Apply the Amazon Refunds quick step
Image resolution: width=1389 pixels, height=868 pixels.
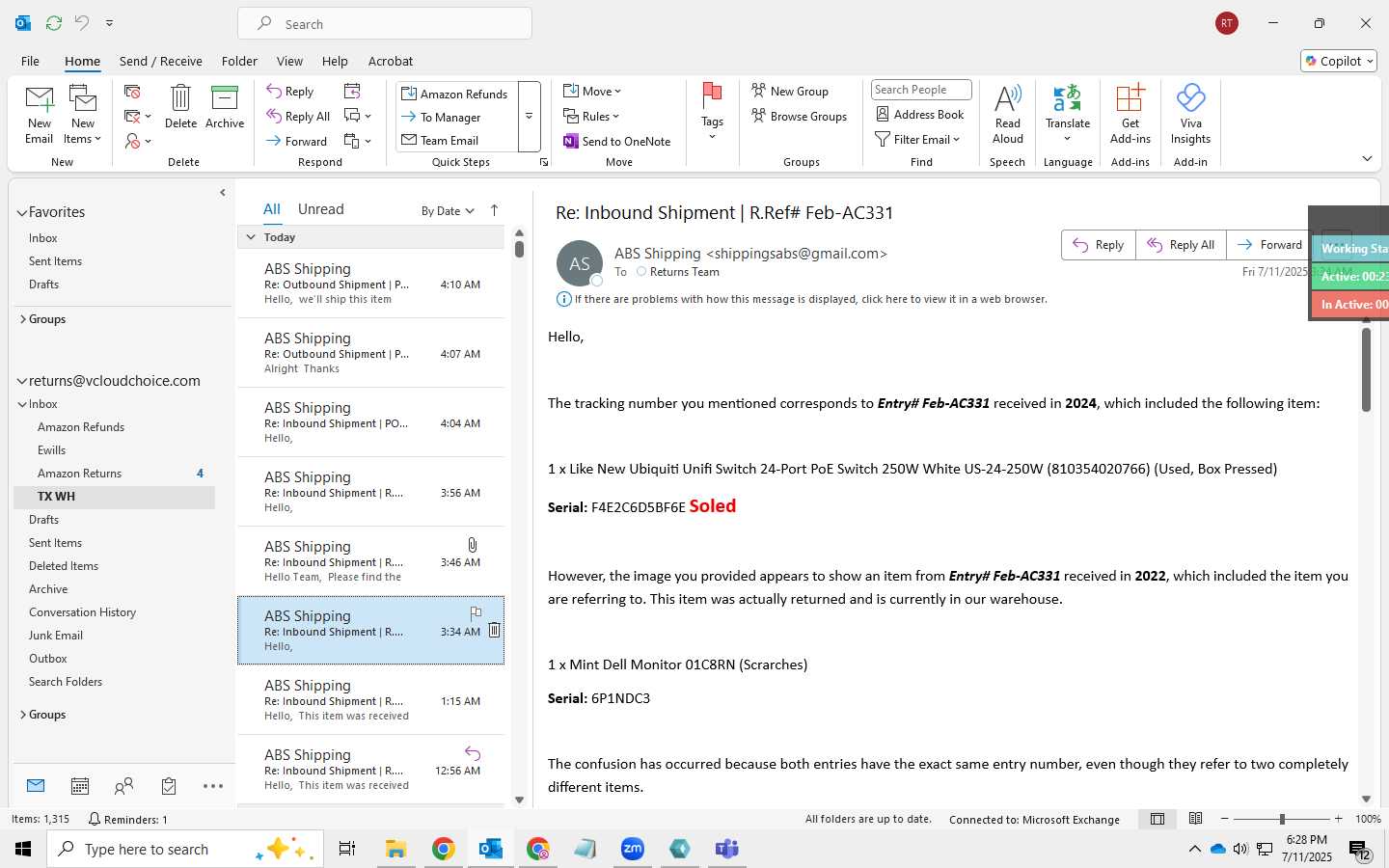coord(455,94)
